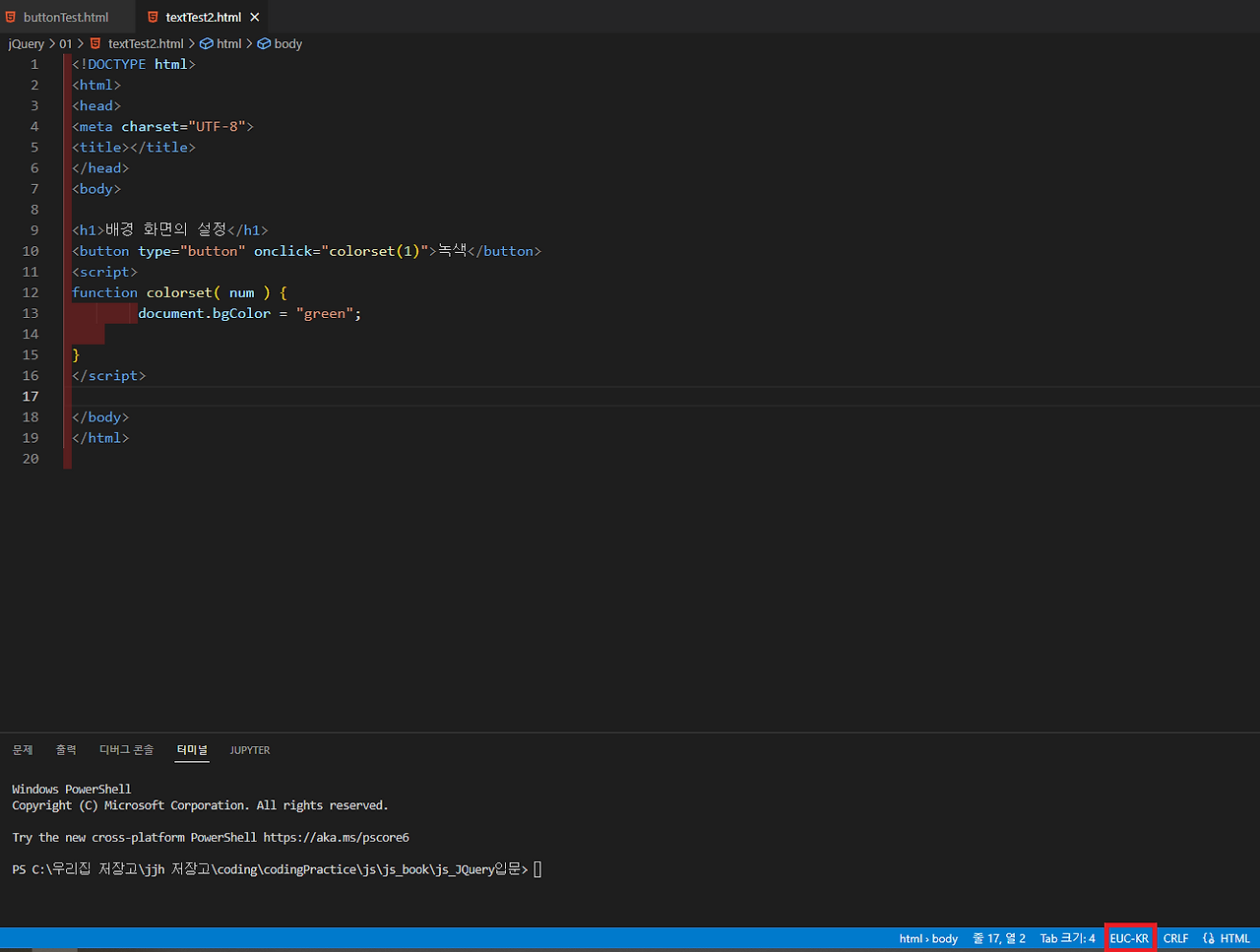Click the HTML icon on the textTest2.html tab
The image size is (1260, 952).
pos(153,17)
